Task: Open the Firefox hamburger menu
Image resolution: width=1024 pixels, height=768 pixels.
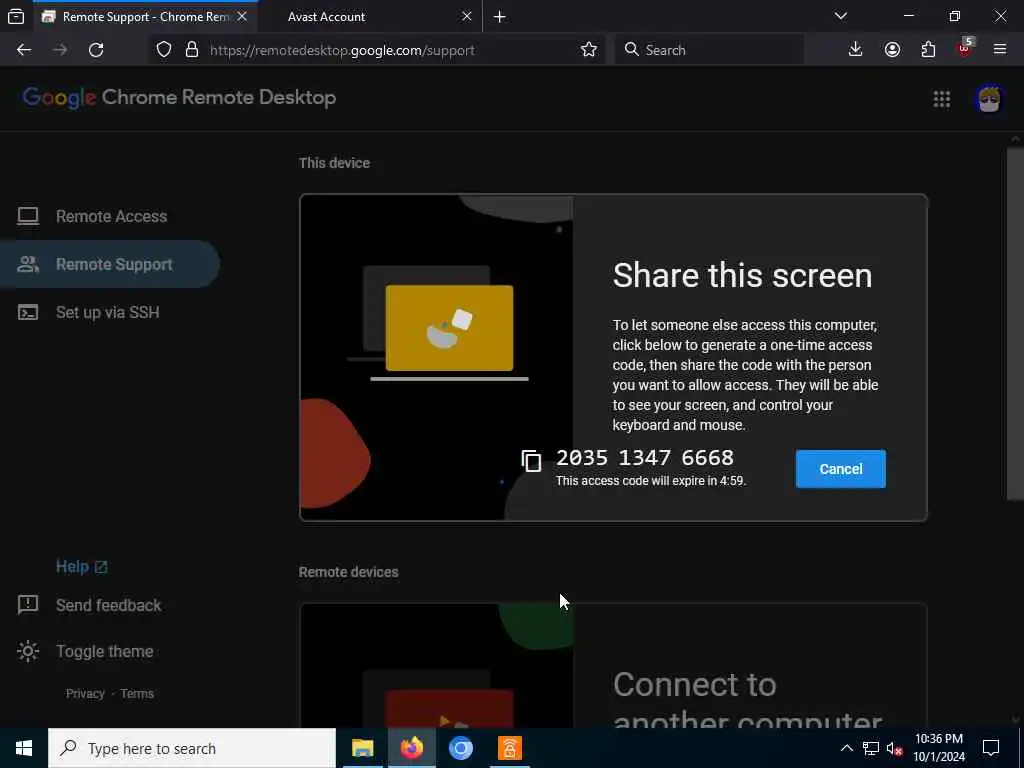Action: (1000, 50)
